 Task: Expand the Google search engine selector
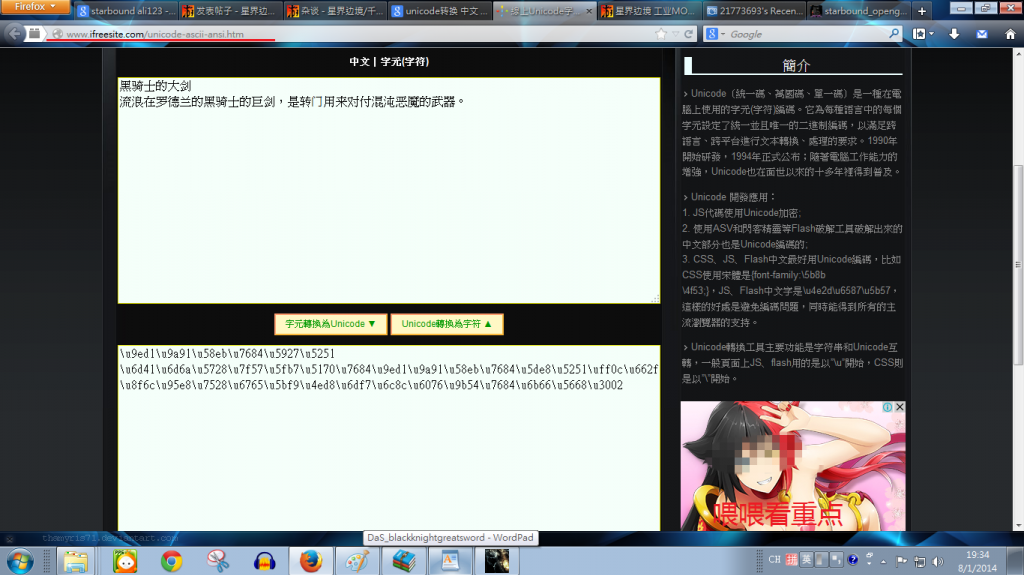[x=715, y=34]
